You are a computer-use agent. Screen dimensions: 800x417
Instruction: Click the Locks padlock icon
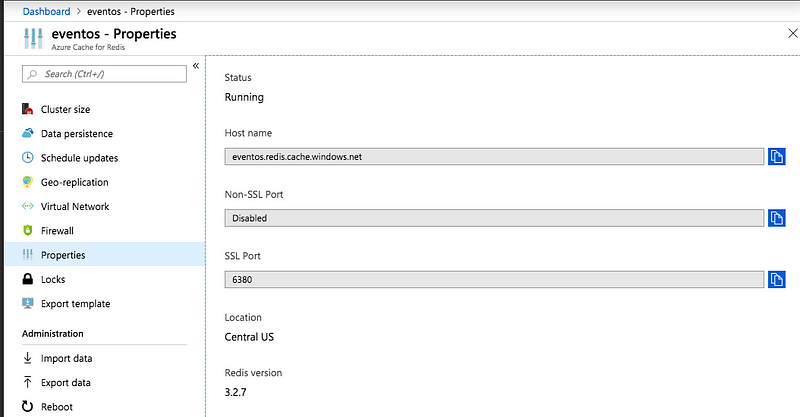(x=28, y=279)
